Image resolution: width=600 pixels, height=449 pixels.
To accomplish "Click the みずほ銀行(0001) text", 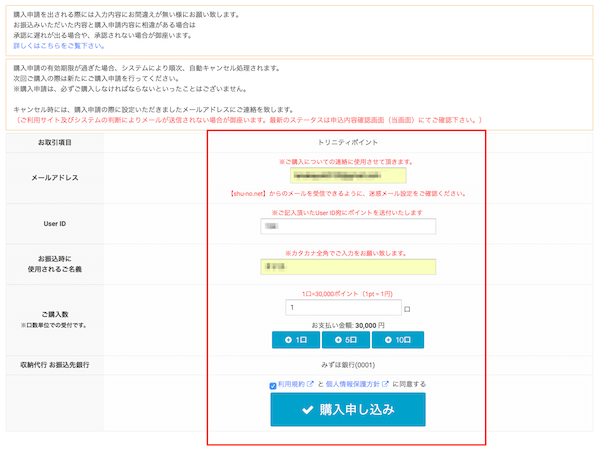I will (x=348, y=365).
